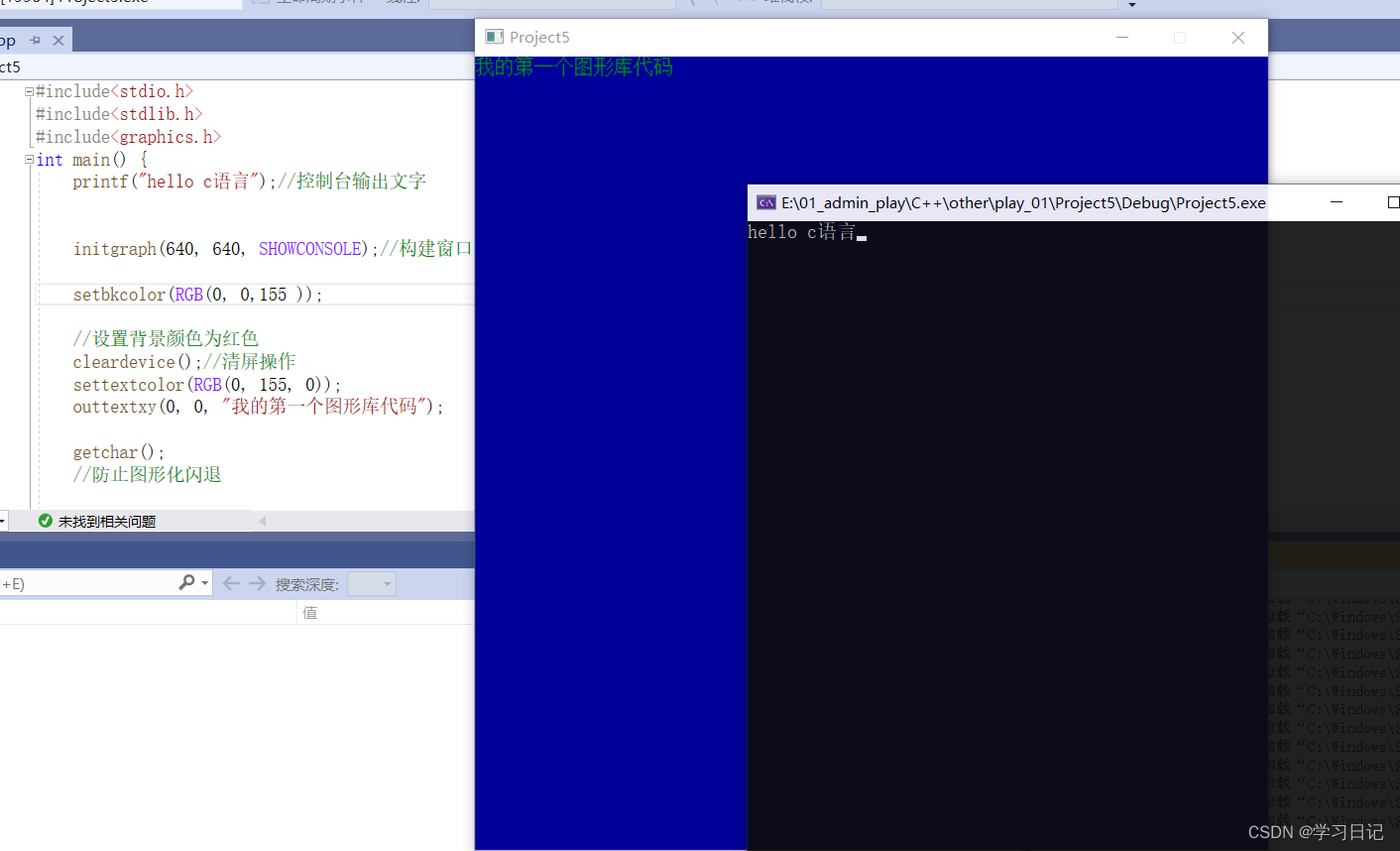This screenshot has width=1400, height=851.
Task: Click the cleardevice() code line
Action: [184, 362]
